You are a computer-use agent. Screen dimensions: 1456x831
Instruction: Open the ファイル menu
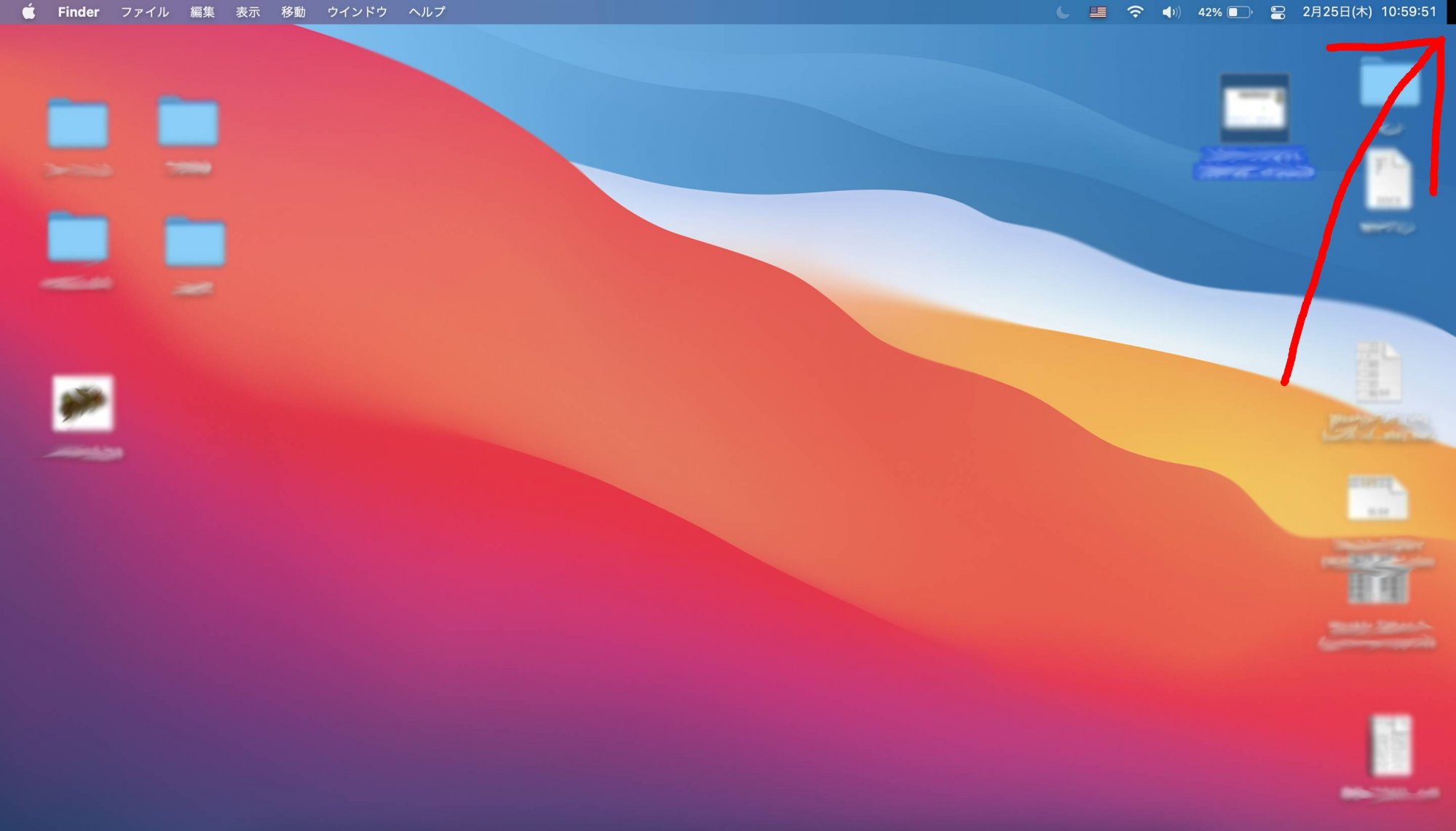pyautogui.click(x=144, y=12)
